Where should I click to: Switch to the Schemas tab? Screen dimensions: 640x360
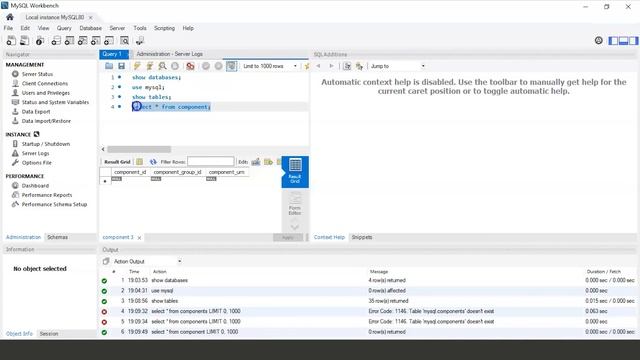coord(58,237)
